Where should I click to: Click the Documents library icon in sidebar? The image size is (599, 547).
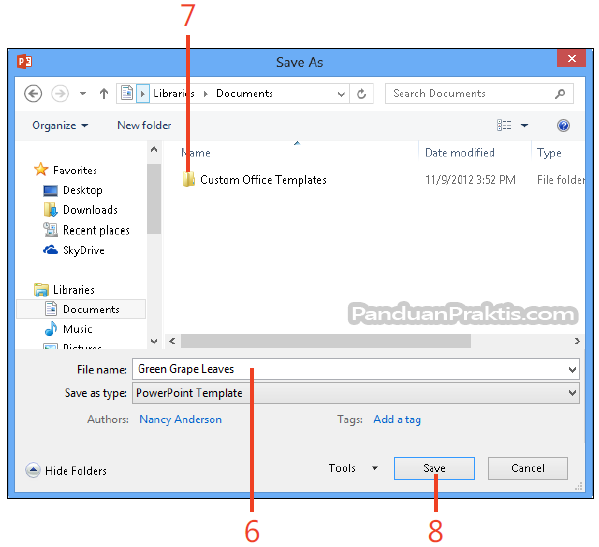pos(51,309)
